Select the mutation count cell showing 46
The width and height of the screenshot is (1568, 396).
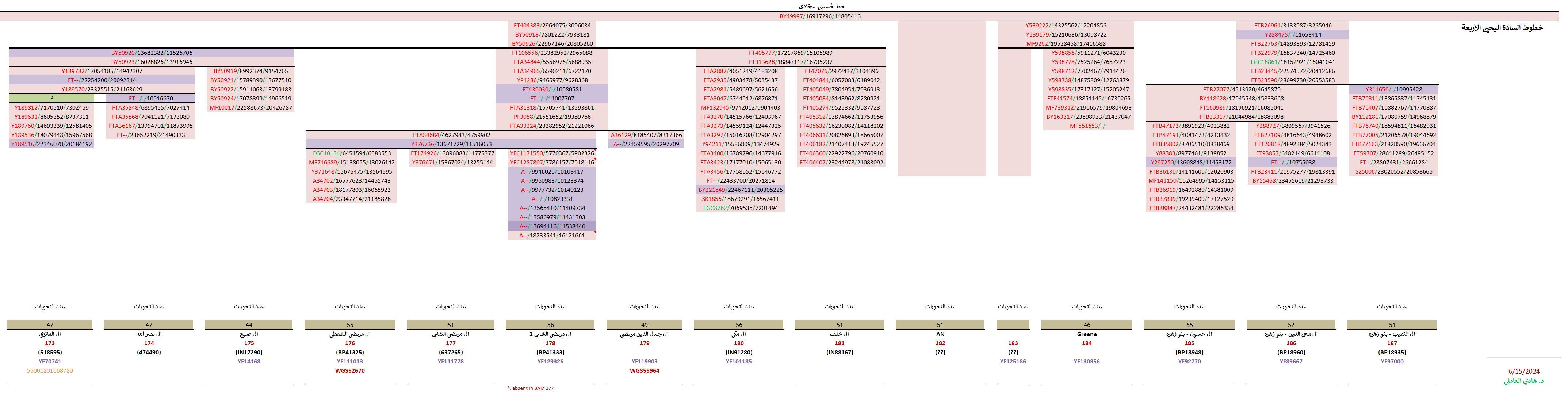(1086, 325)
